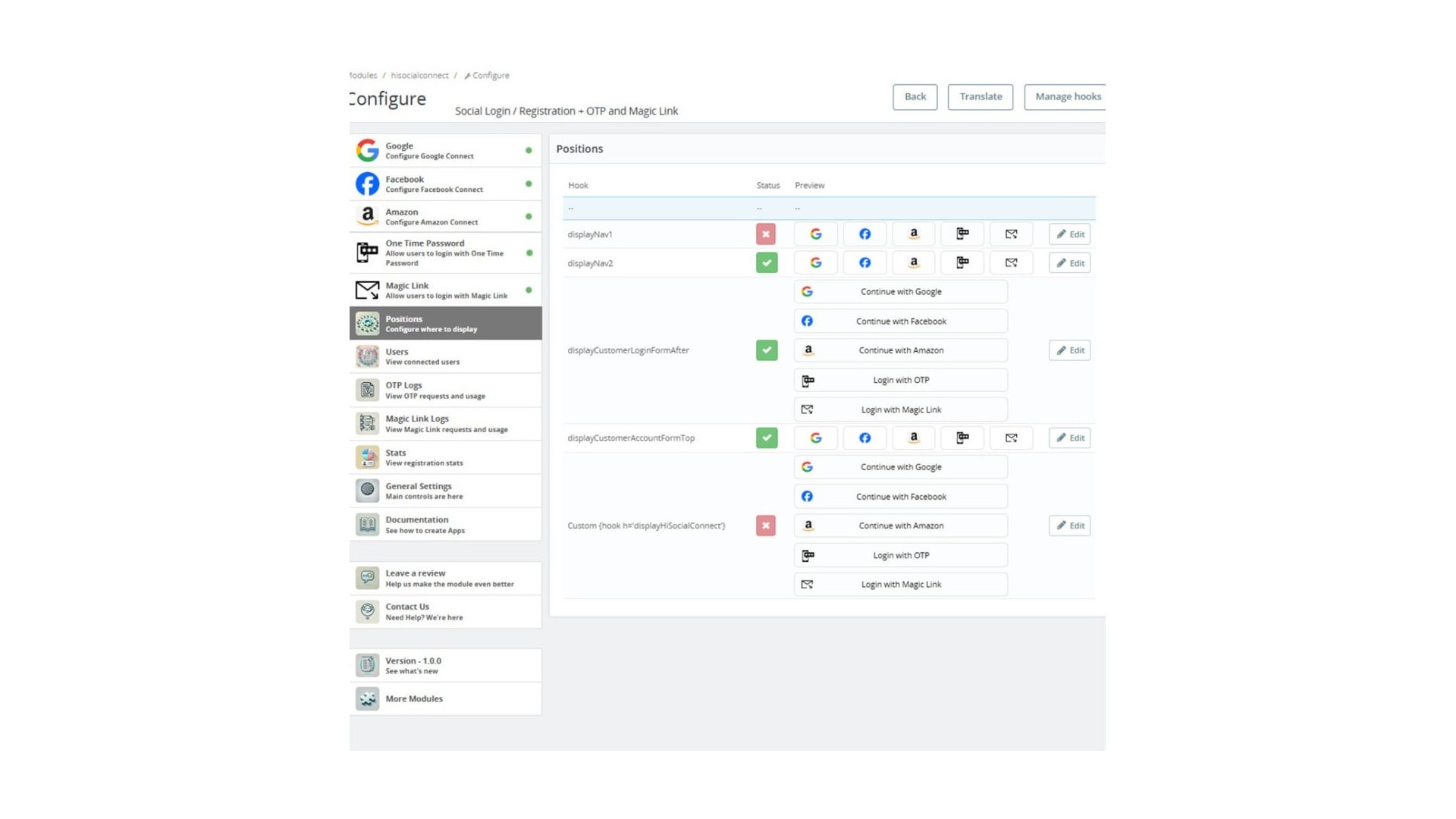Screen dimensions: 1456x819
Task: Open General Settings menu item
Action: click(x=445, y=491)
